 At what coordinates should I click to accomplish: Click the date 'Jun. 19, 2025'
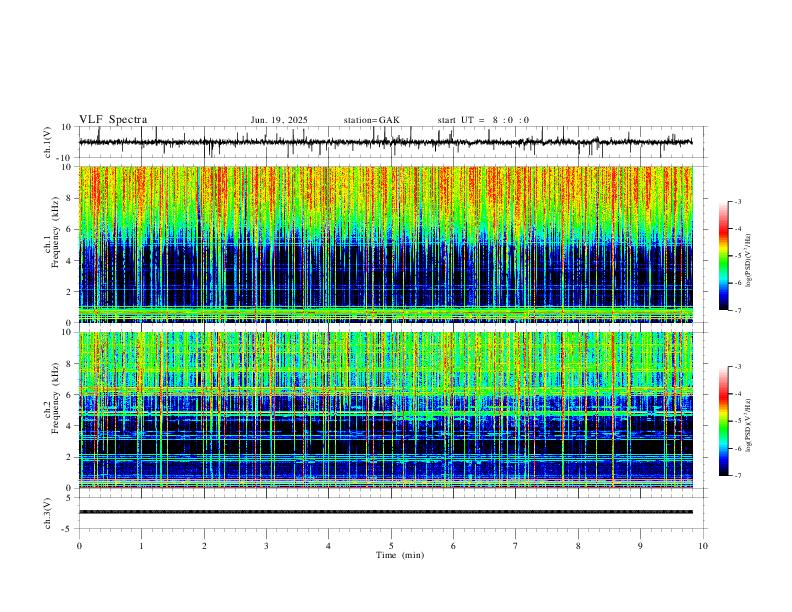click(279, 120)
